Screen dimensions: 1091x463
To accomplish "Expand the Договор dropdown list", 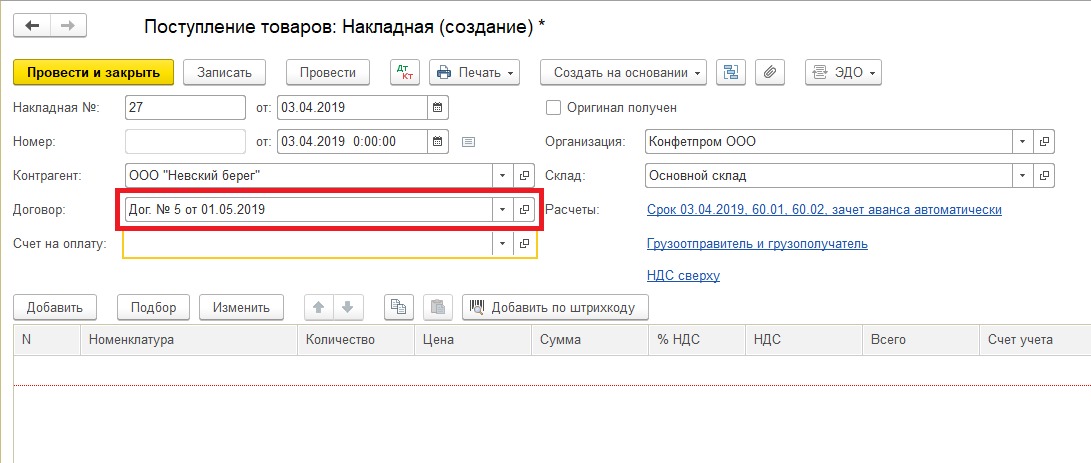I will tap(502, 210).
